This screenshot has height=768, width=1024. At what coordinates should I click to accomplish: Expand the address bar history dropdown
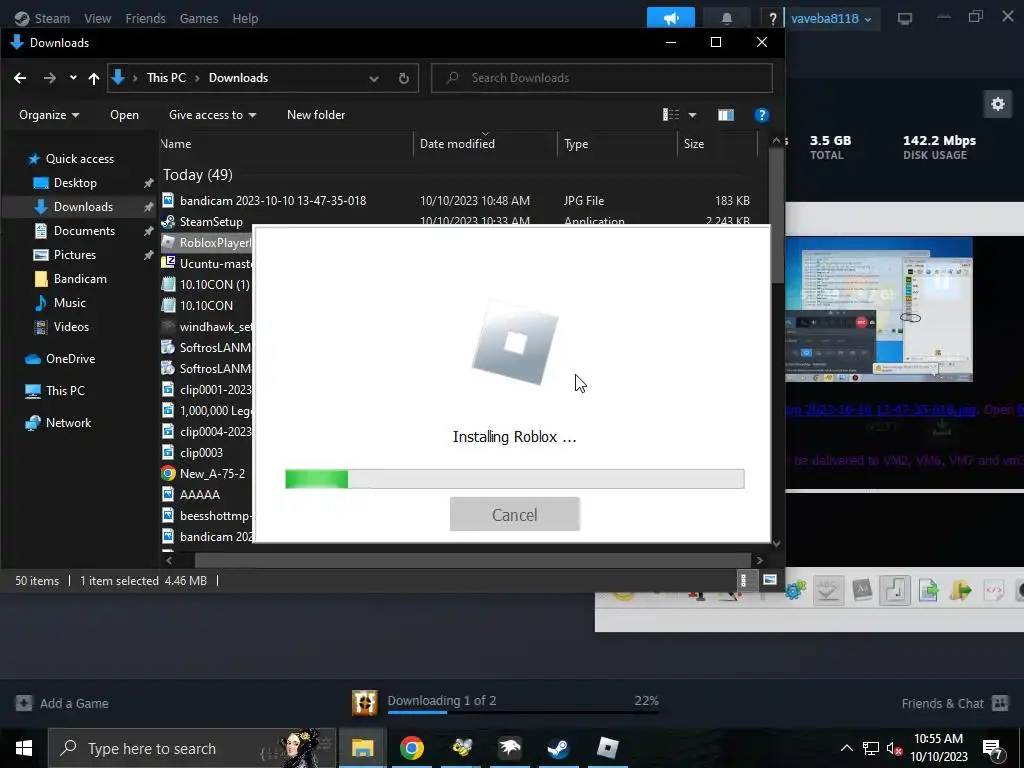click(374, 78)
